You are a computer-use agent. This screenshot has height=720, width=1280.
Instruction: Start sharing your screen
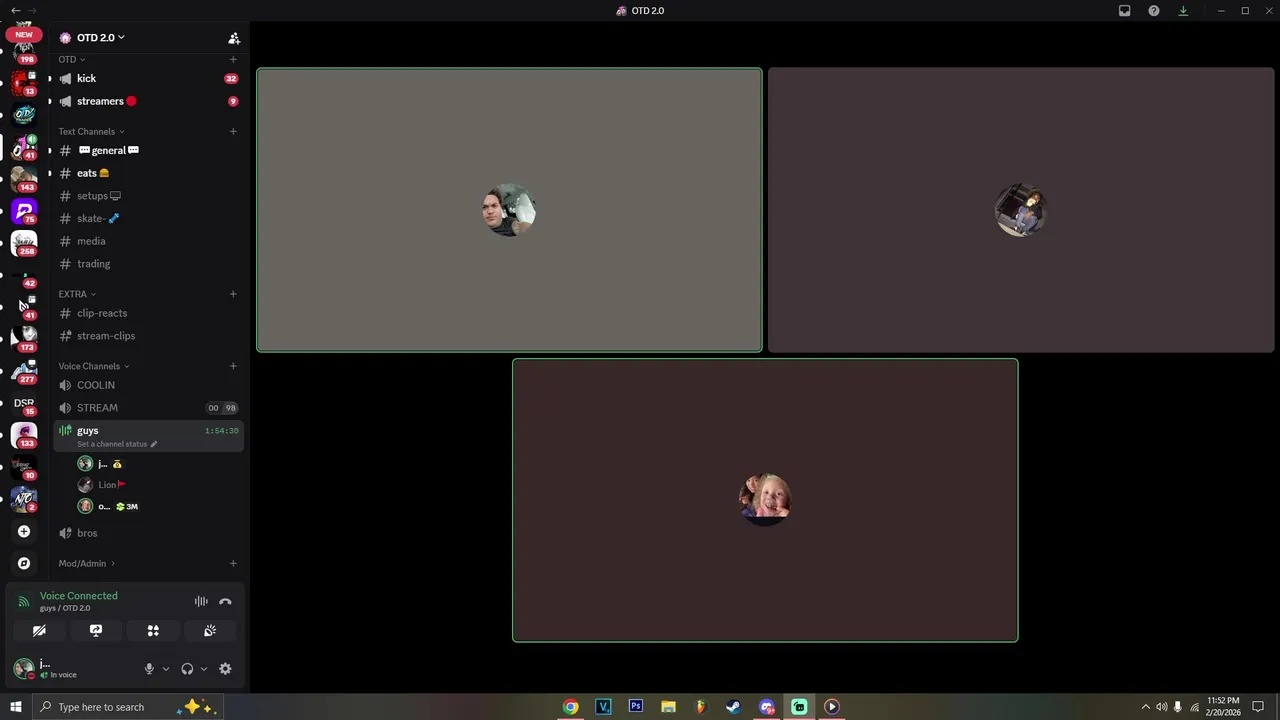96,631
